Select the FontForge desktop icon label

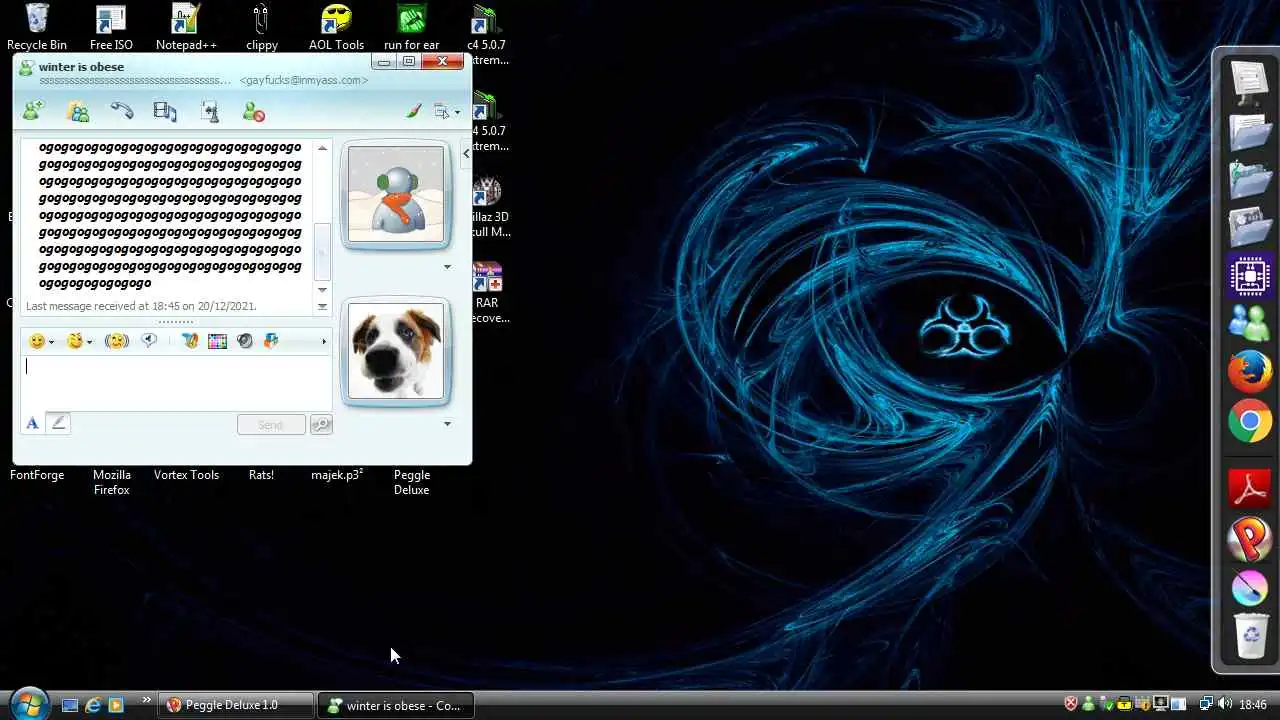point(37,475)
